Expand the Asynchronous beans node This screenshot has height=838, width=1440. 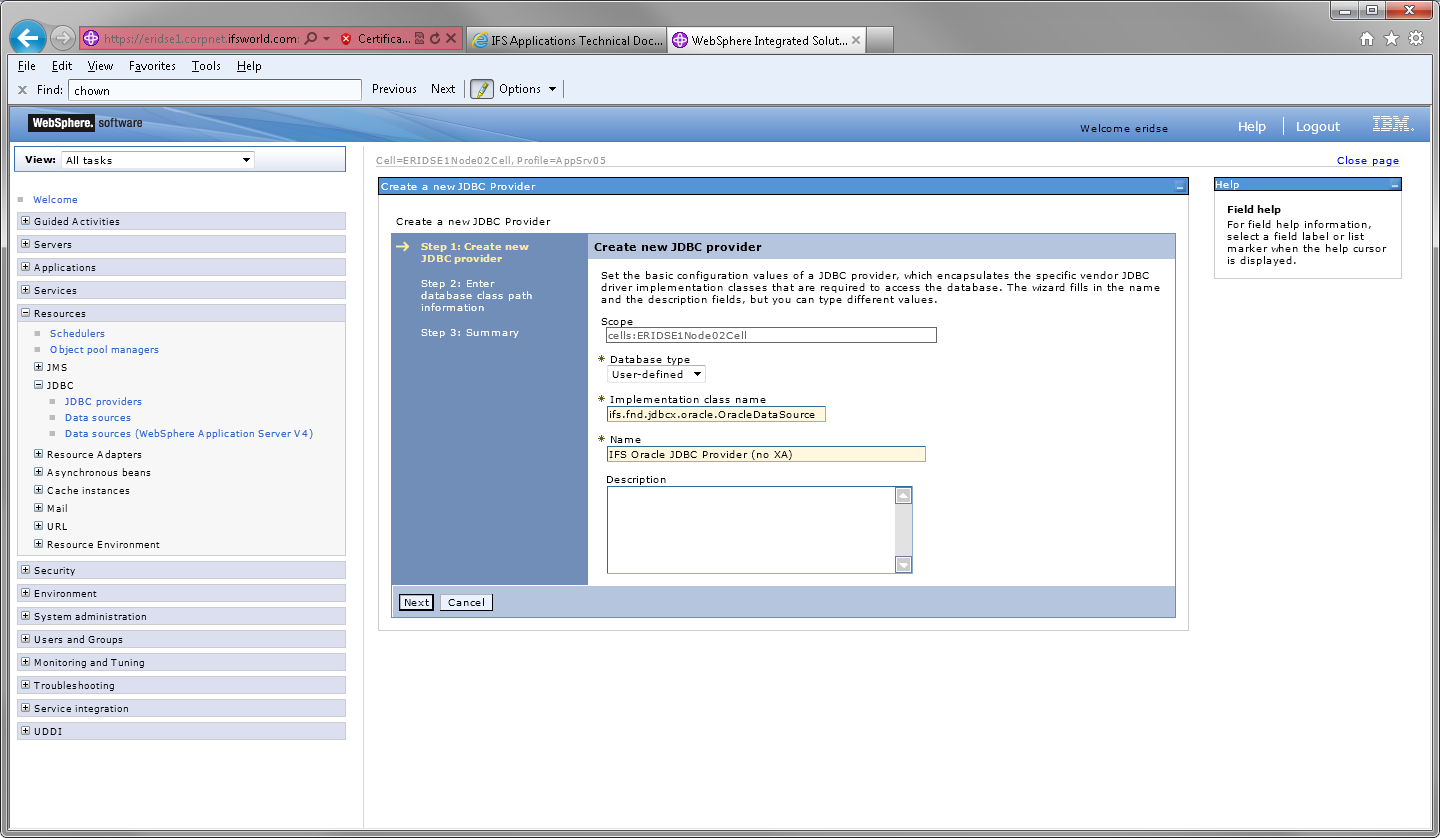click(39, 472)
